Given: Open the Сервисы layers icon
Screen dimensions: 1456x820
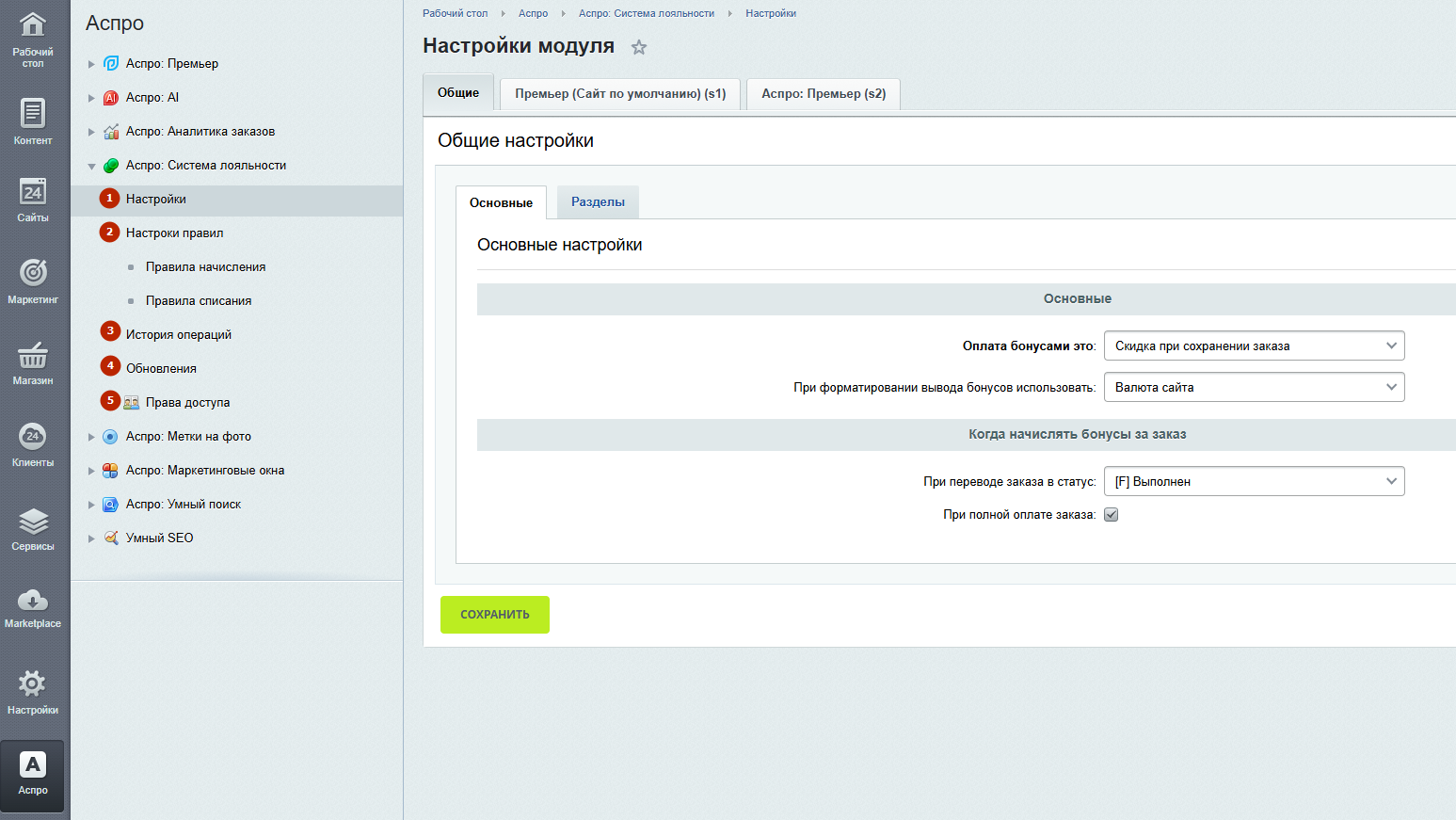Looking at the screenshot, I should click(33, 522).
